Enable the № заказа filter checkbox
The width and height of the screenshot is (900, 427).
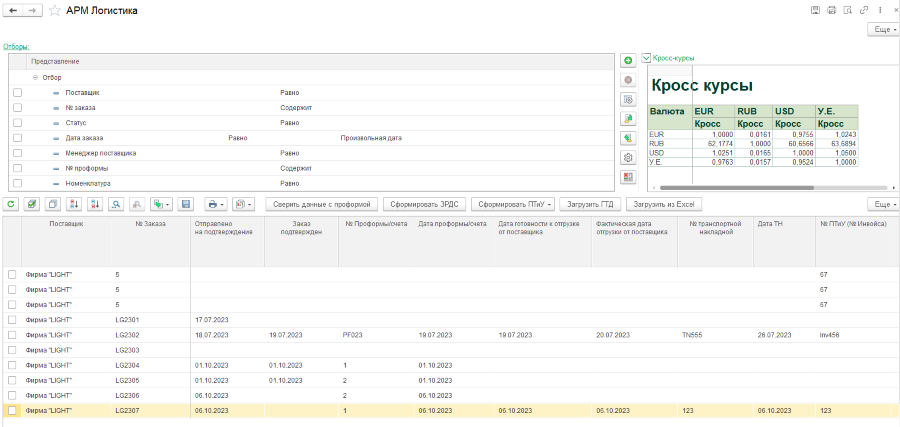tap(18, 107)
